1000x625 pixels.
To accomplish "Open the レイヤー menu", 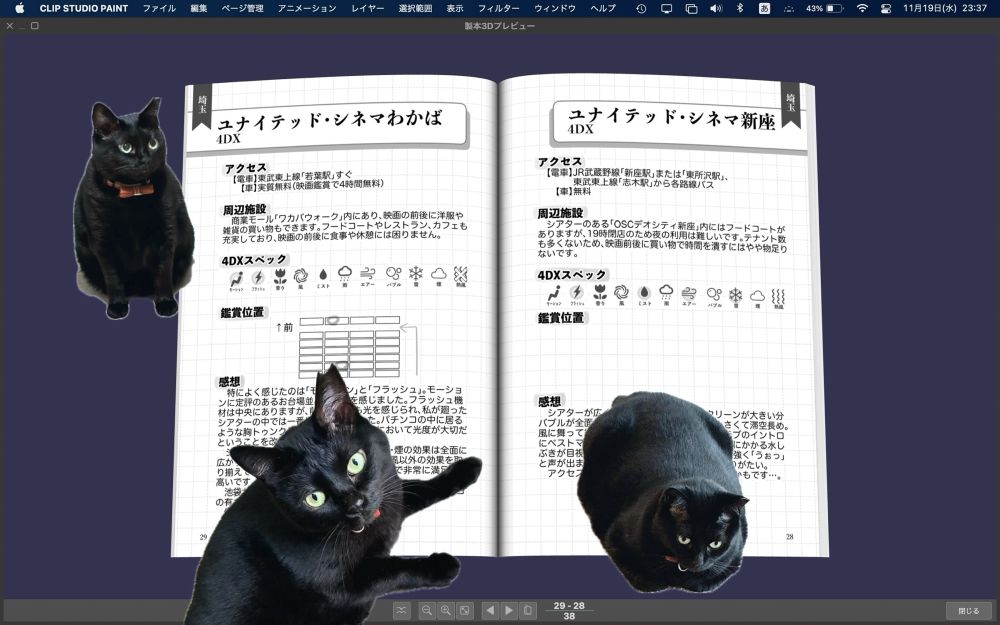I will point(367,8).
